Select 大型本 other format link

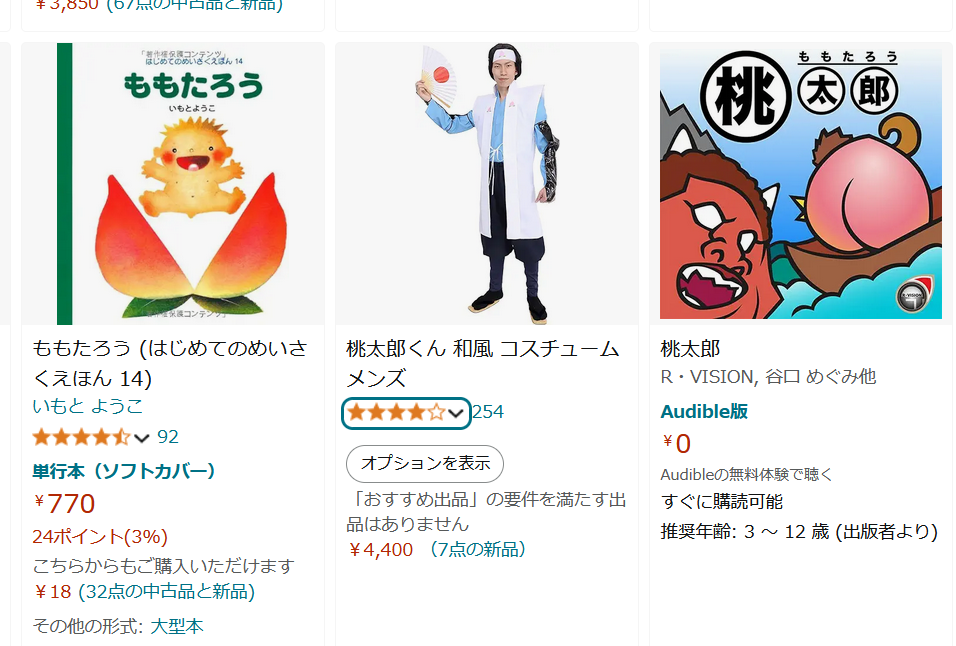(x=177, y=626)
